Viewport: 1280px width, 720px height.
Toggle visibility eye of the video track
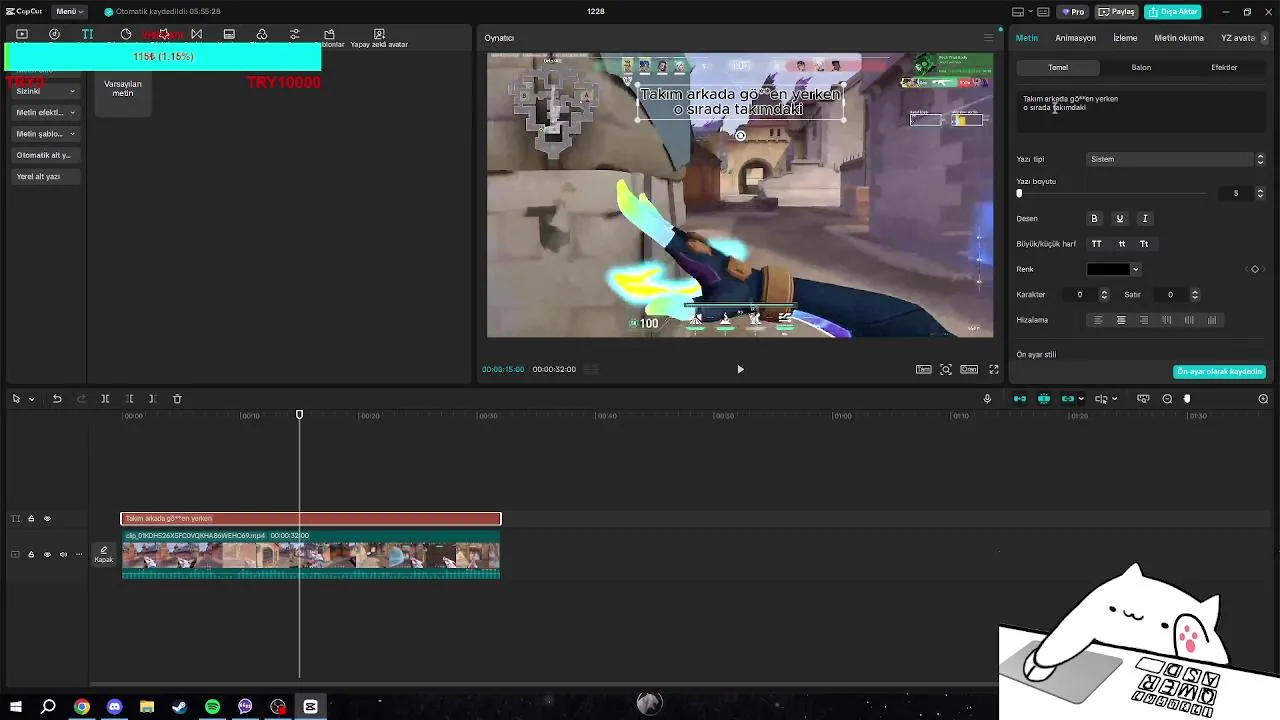(47, 555)
